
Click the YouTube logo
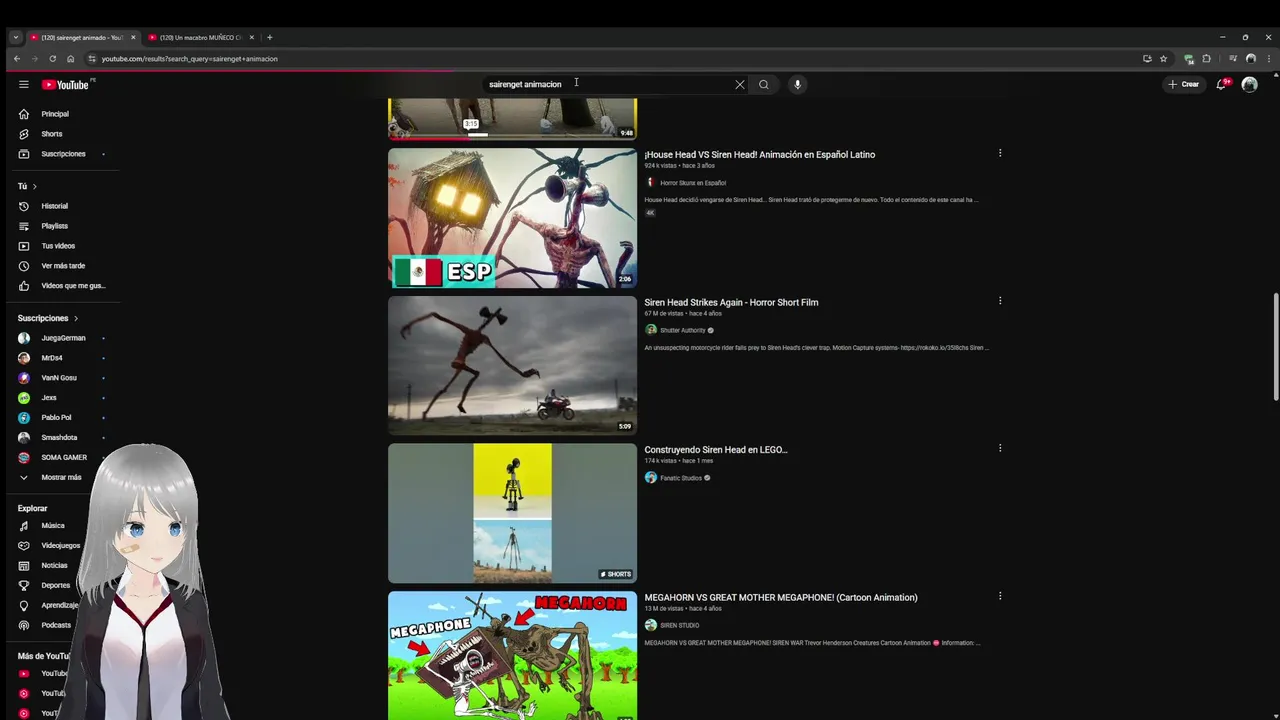point(65,85)
